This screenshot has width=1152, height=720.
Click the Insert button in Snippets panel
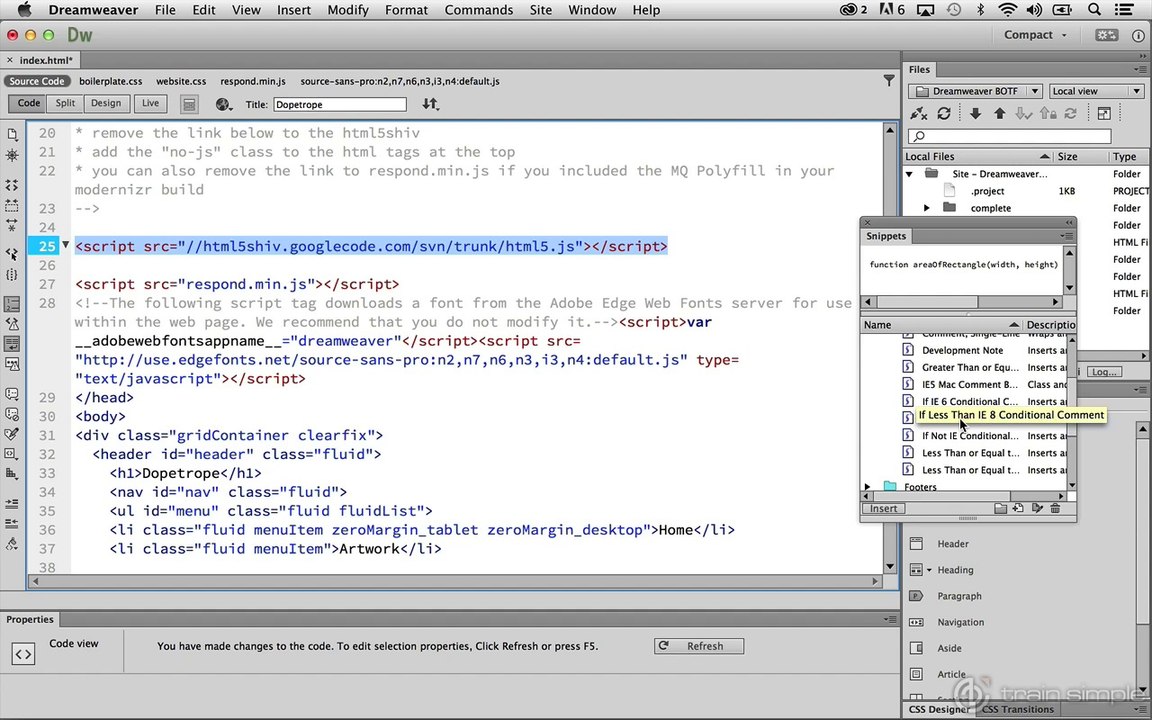click(x=883, y=508)
